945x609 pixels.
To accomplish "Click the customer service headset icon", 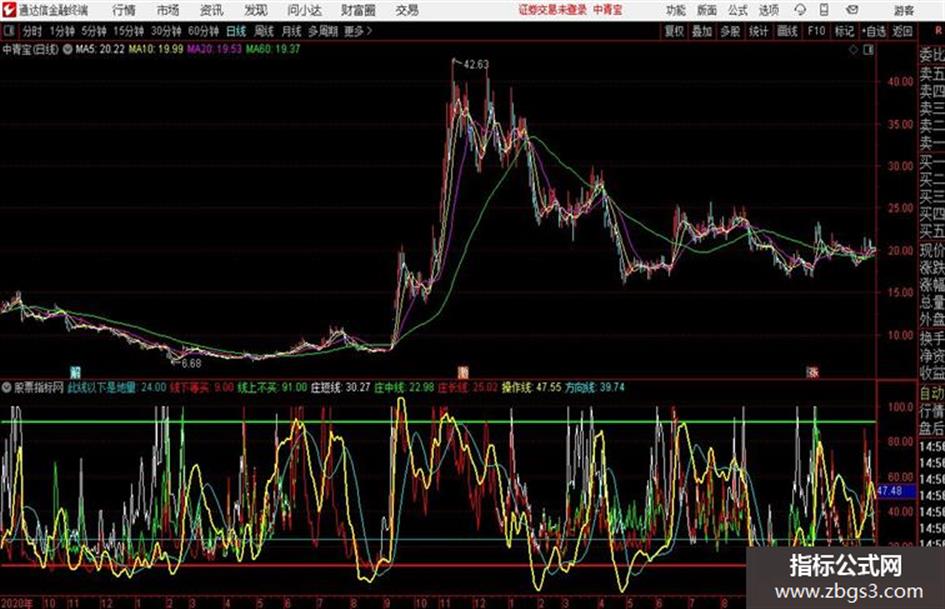I will pos(800,10).
